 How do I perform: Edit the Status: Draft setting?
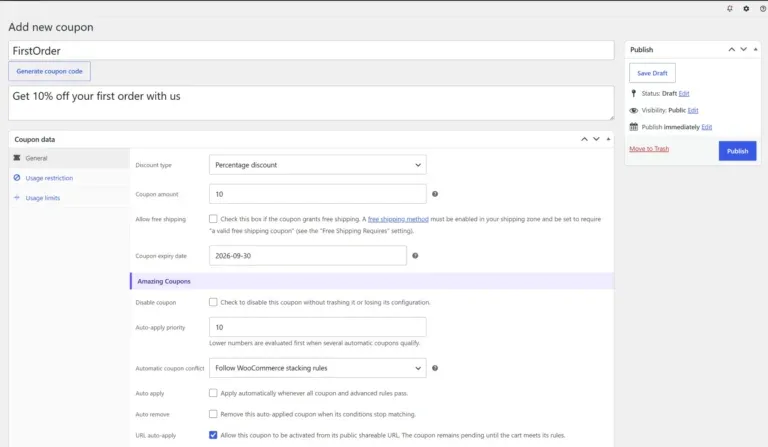(x=684, y=94)
